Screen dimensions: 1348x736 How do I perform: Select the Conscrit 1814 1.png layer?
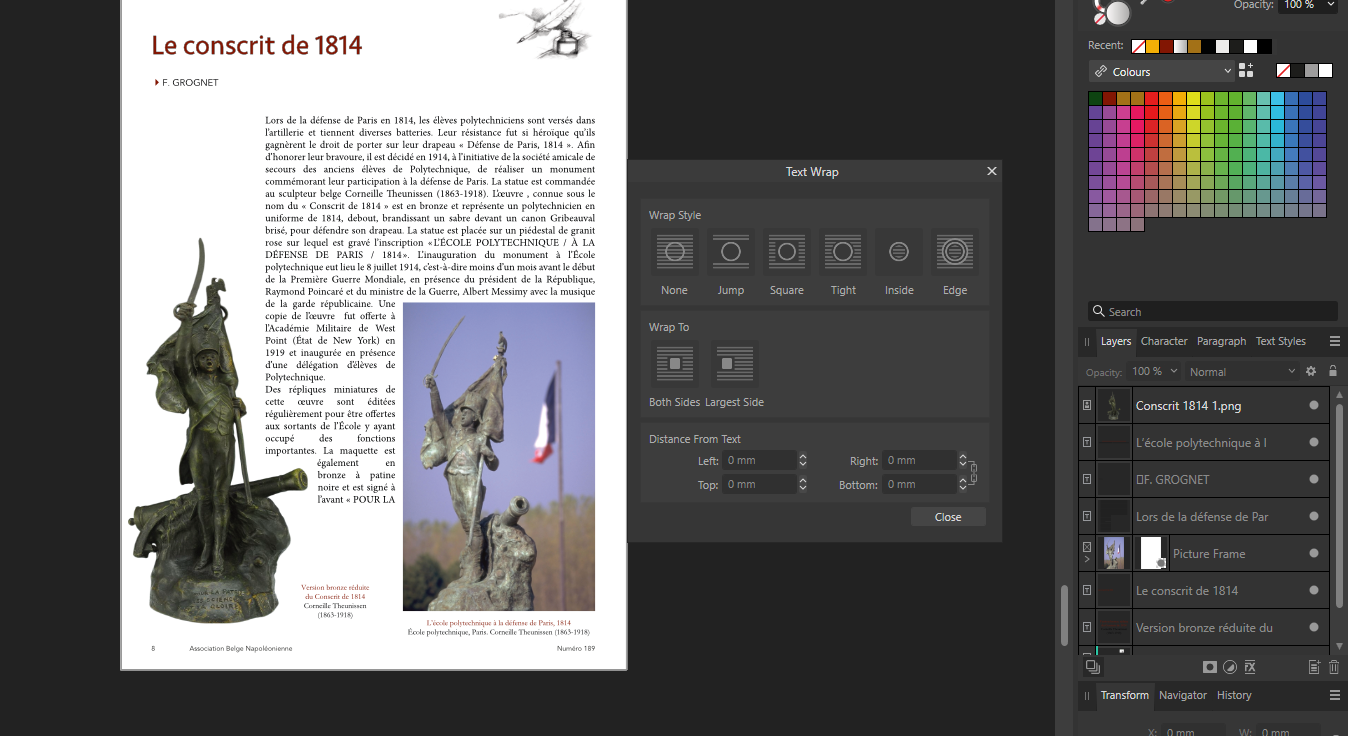(x=1204, y=406)
